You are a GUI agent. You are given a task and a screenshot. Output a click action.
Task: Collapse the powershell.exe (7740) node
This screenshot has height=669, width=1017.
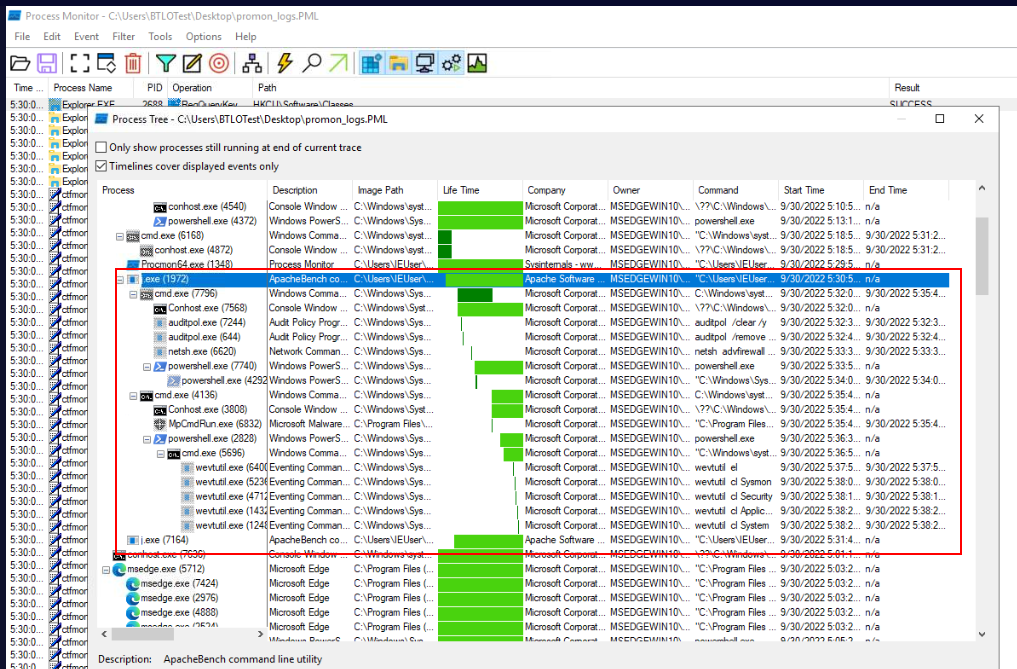click(x=147, y=367)
